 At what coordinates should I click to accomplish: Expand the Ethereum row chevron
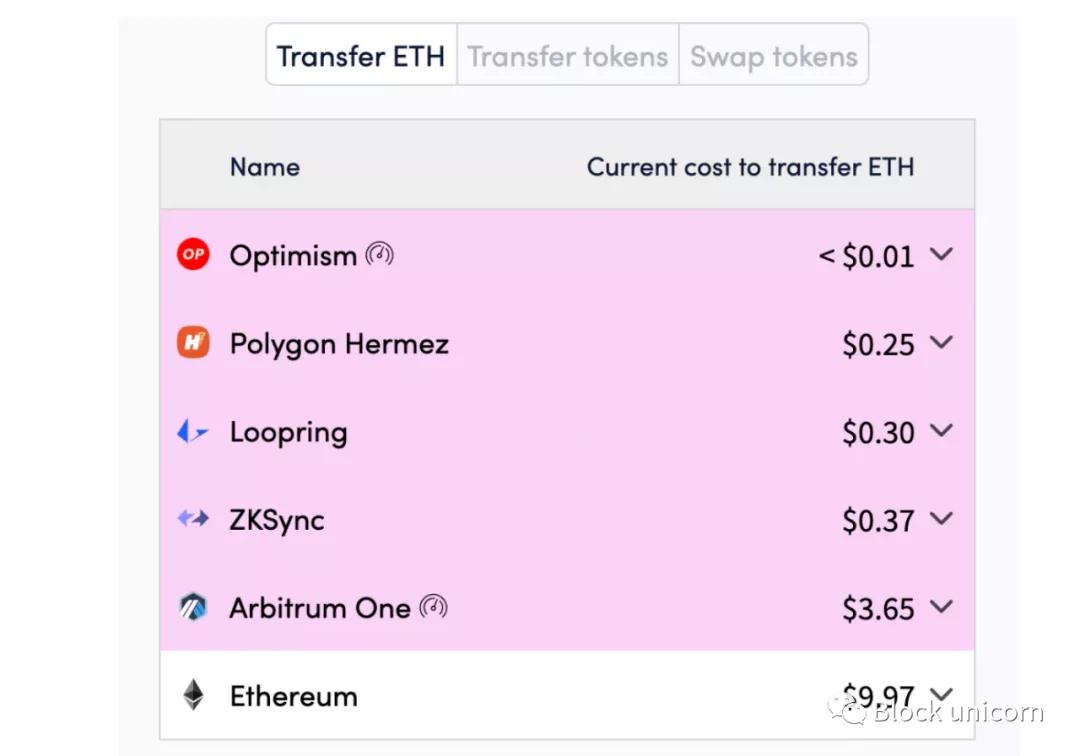pos(940,694)
